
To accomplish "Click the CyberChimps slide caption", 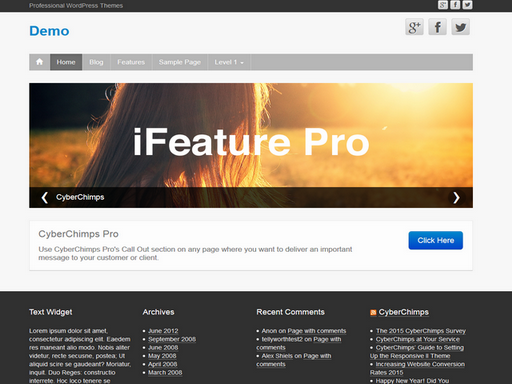I will click(80, 197).
